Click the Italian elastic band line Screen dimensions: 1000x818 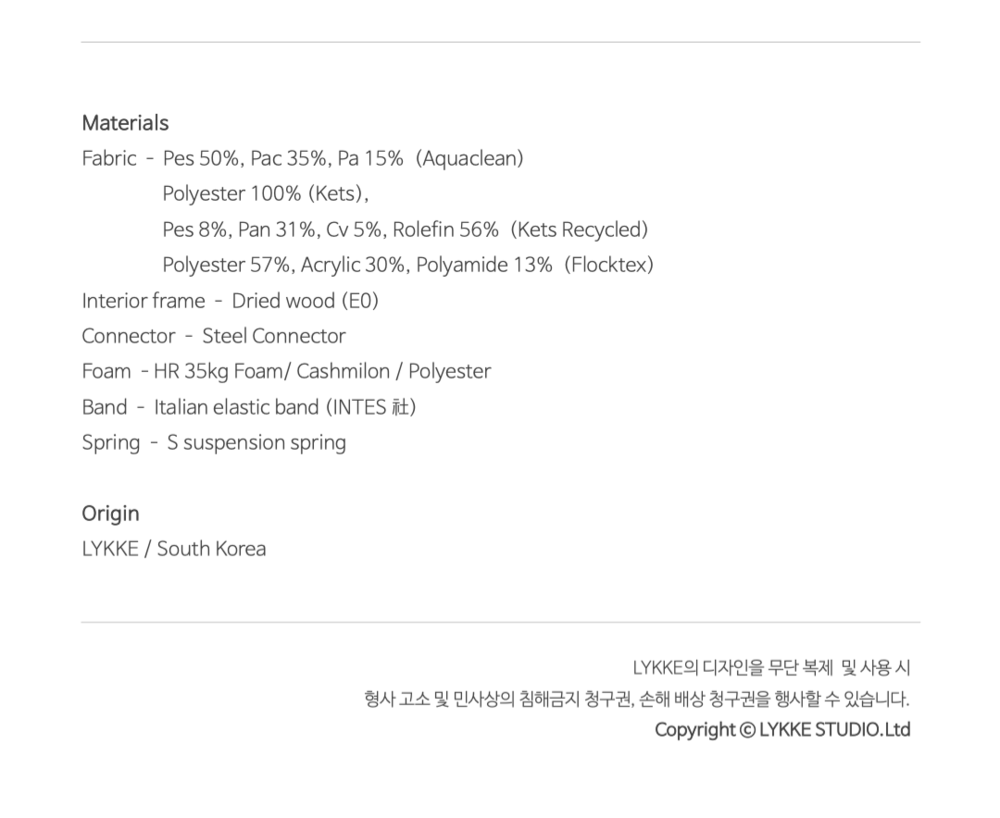click(248, 407)
